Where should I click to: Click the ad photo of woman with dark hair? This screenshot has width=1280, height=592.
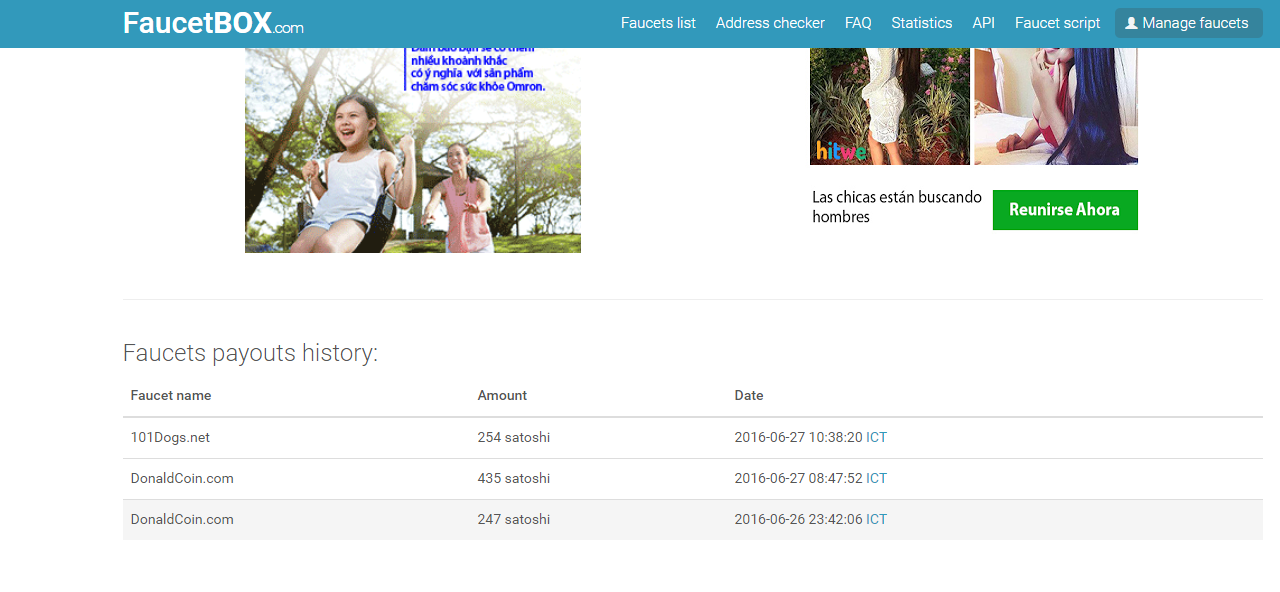[1056, 106]
